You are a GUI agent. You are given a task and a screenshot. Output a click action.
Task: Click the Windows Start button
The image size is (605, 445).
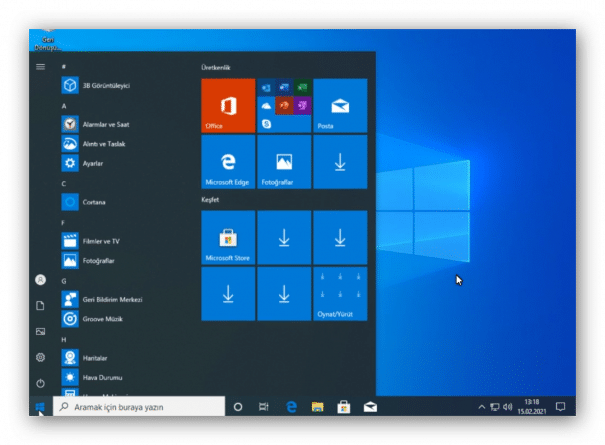[x=40, y=406]
